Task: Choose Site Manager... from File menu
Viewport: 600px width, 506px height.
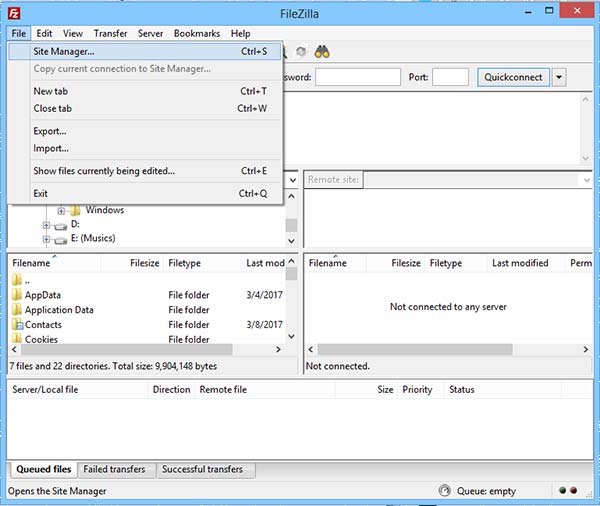Action: coord(145,51)
